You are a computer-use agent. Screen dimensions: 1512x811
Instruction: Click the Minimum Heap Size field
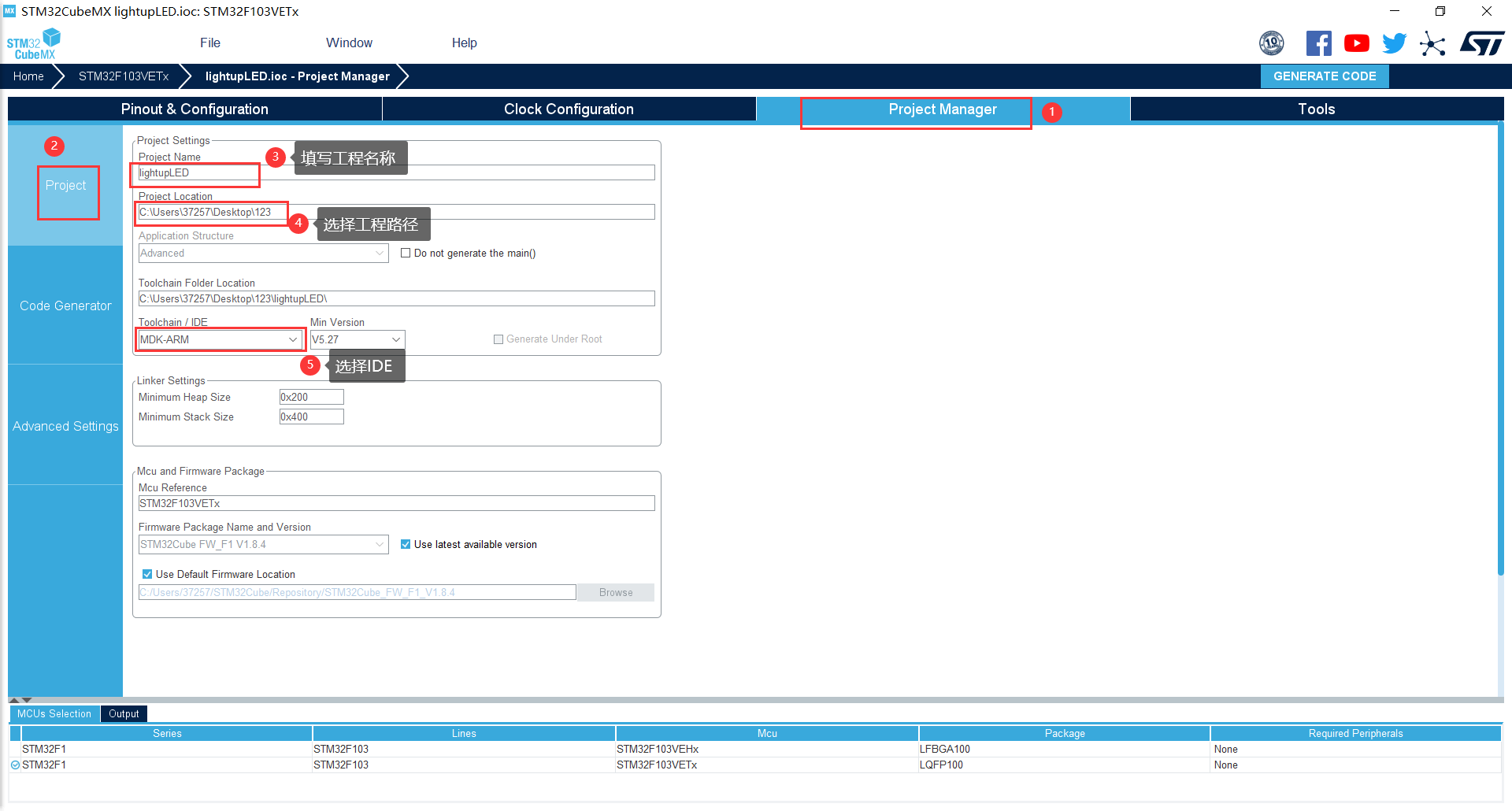(311, 398)
